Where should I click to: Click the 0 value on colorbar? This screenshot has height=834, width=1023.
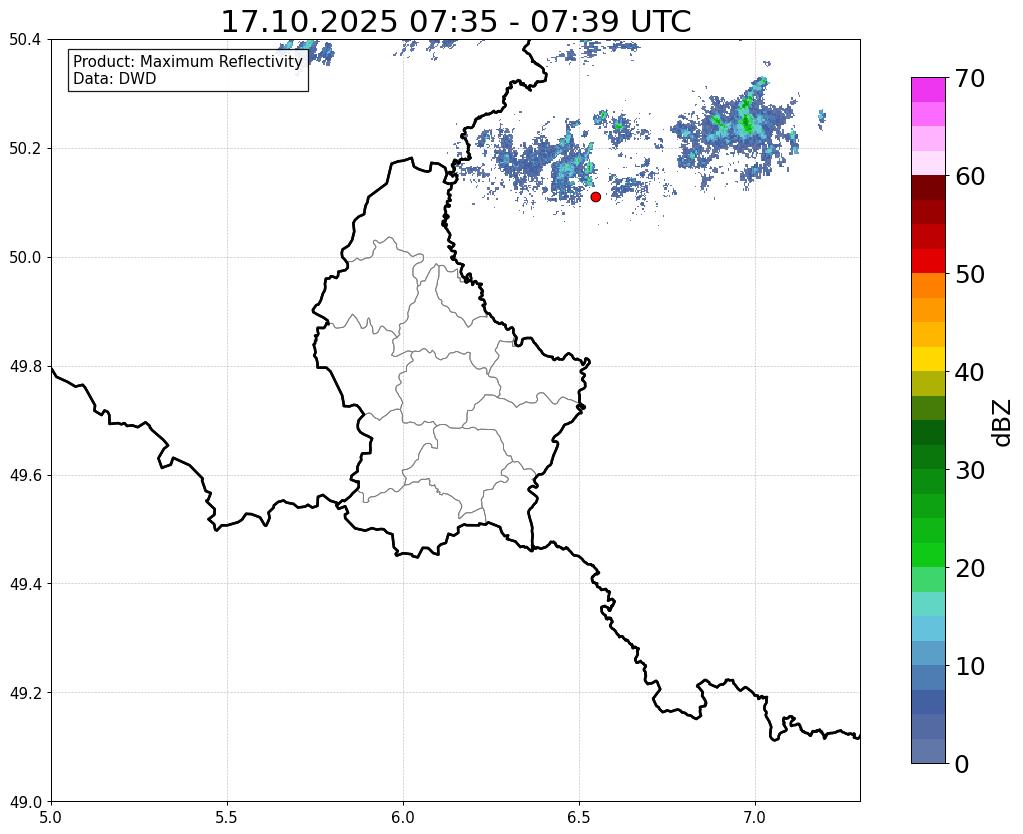tap(962, 764)
